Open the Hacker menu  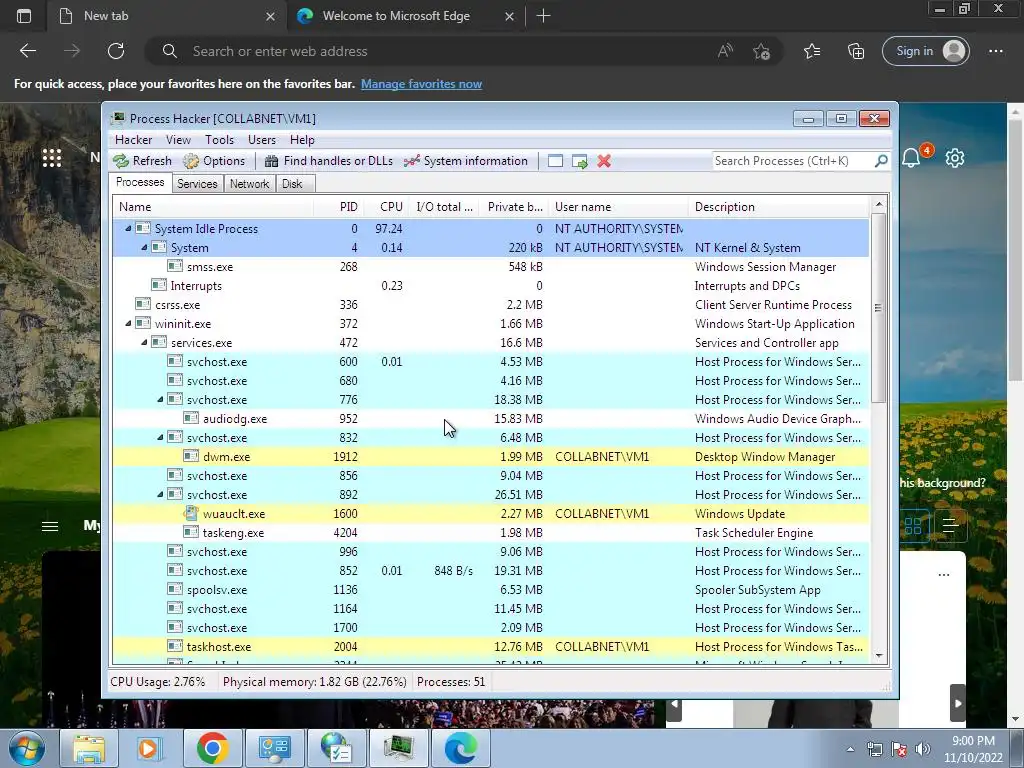133,140
